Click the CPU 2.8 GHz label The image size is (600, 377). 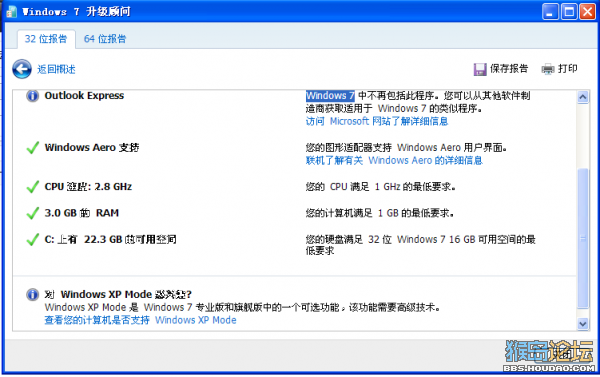(88, 187)
